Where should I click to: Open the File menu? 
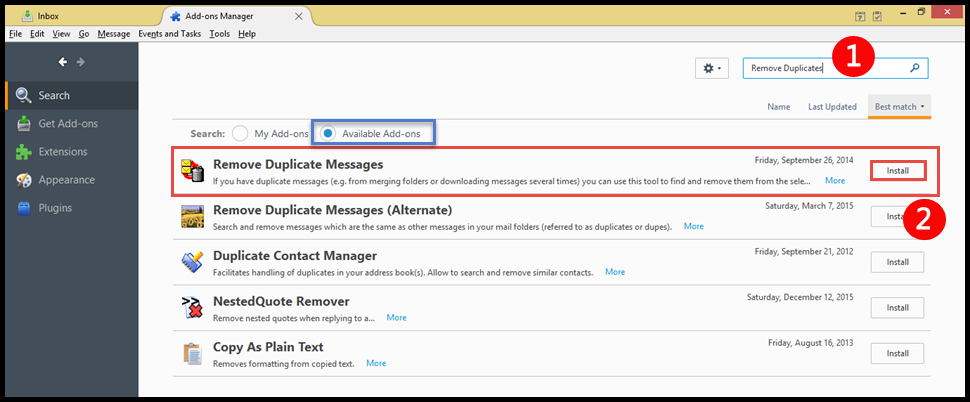pos(15,34)
